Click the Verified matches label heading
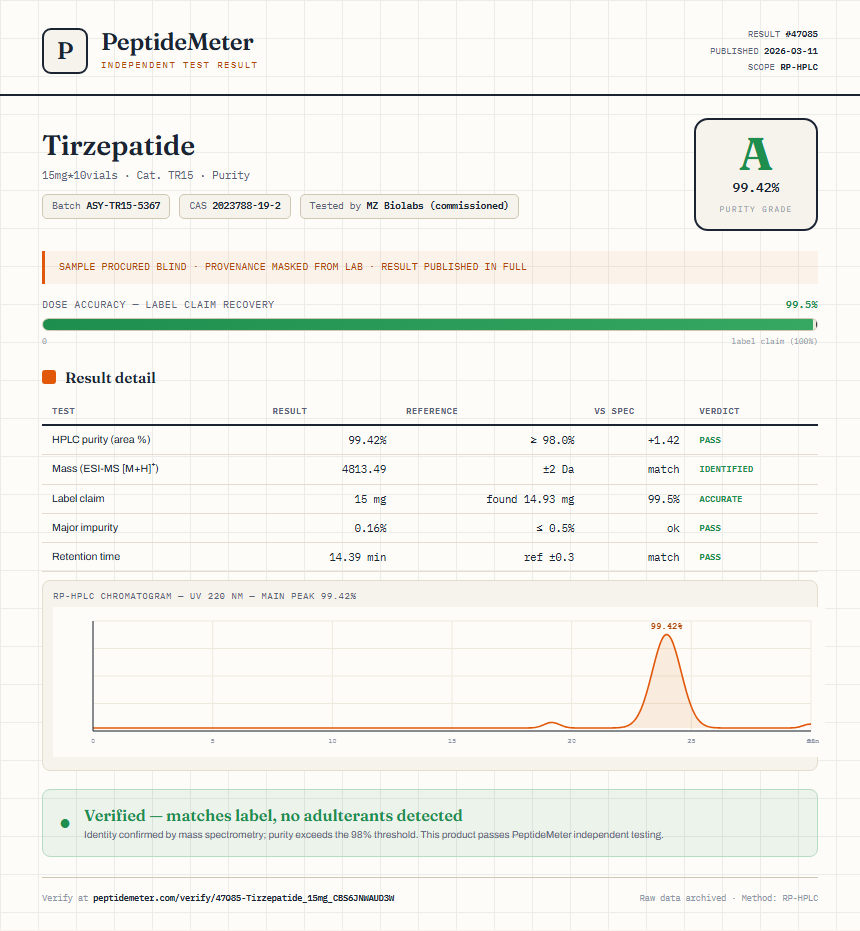This screenshot has height=931, width=860. (x=273, y=815)
